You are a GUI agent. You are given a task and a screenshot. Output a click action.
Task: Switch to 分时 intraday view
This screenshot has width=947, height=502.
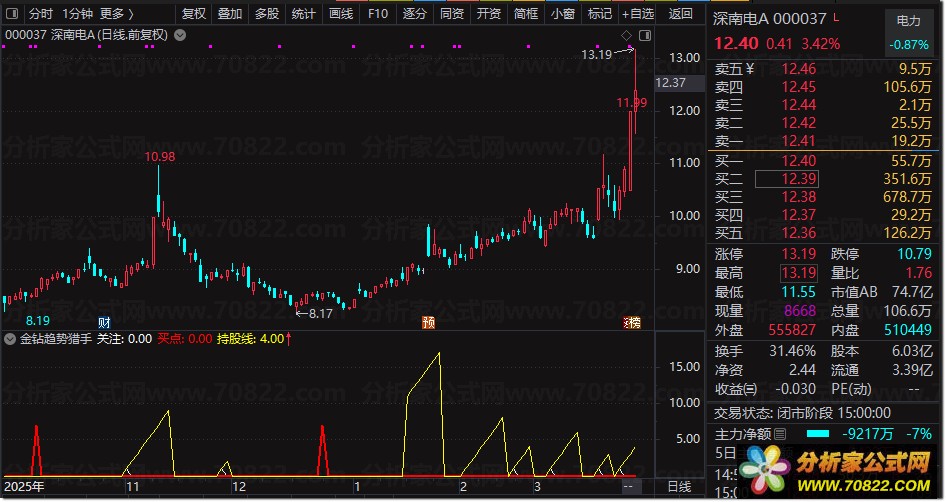[x=41, y=13]
